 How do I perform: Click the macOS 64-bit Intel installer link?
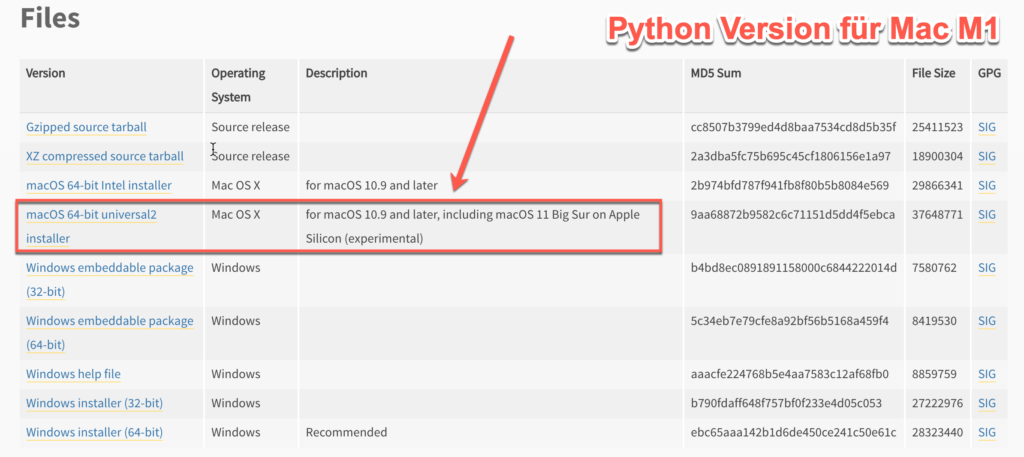pyautogui.click(x=99, y=185)
